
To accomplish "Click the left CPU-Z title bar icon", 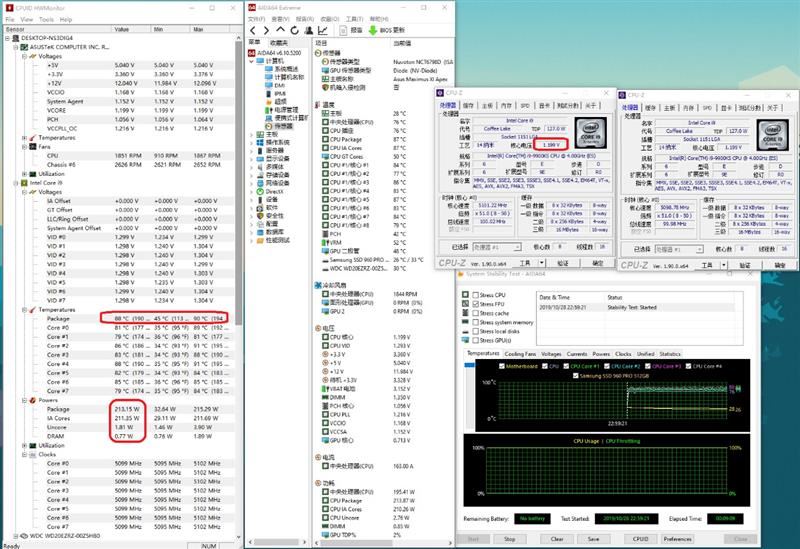I will [440, 92].
